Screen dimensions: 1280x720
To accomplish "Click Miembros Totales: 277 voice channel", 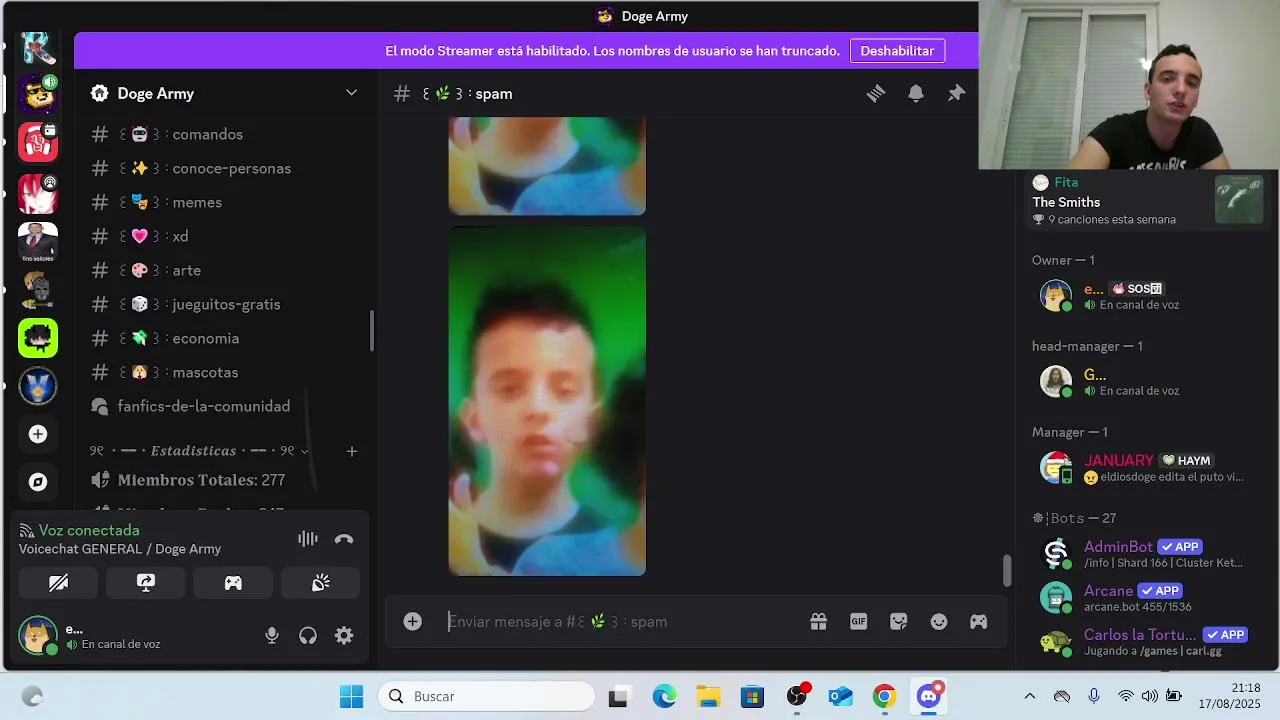I will [200, 480].
